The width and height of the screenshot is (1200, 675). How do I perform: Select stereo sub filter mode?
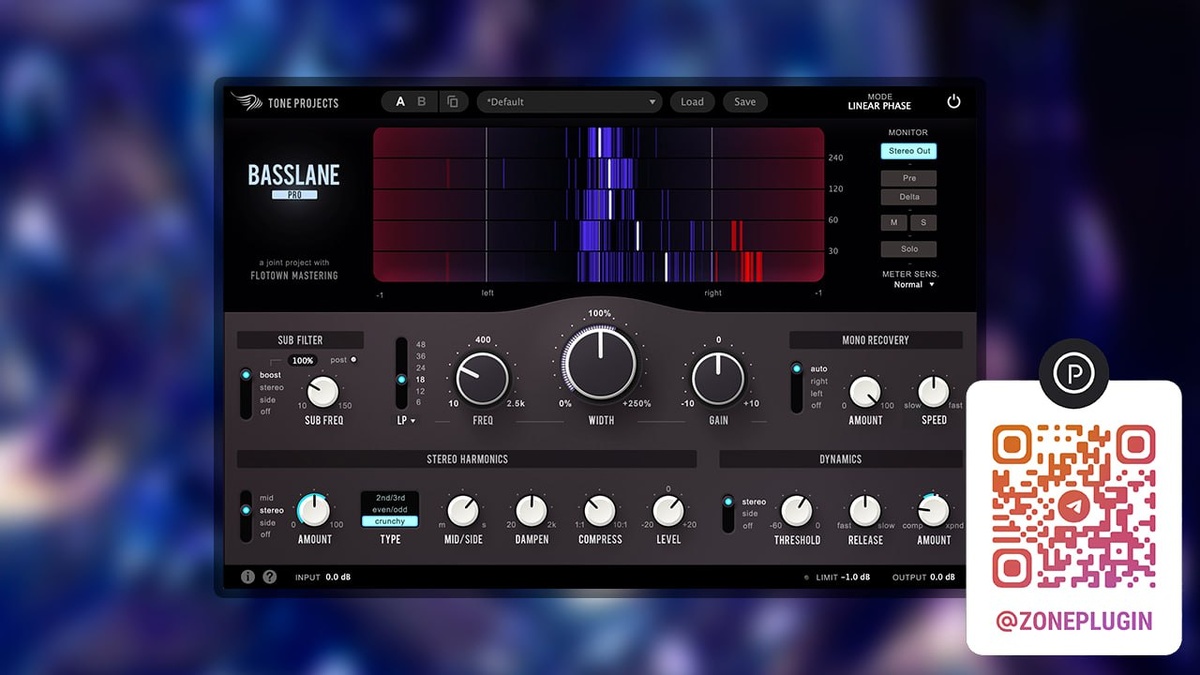point(272,387)
